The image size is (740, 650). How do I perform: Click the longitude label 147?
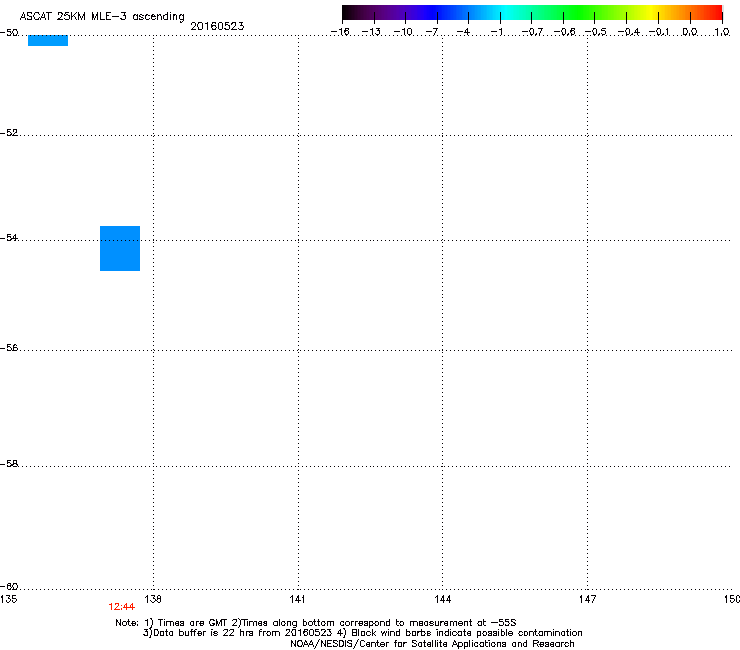(x=587, y=599)
